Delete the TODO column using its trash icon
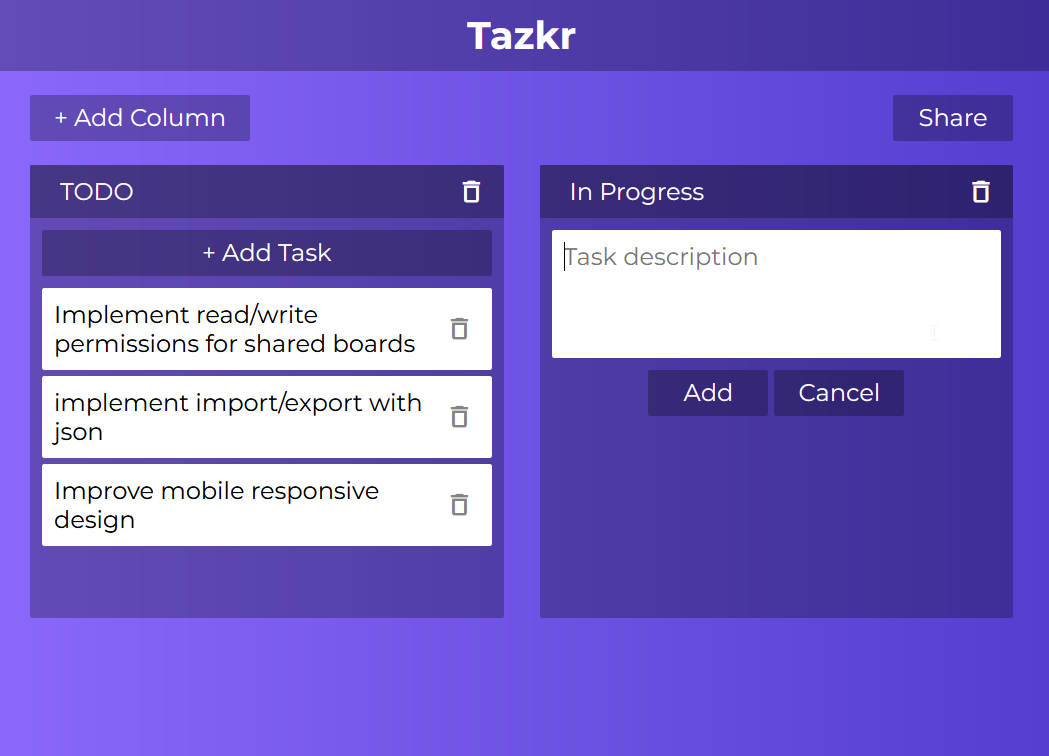The image size is (1049, 756). point(471,191)
